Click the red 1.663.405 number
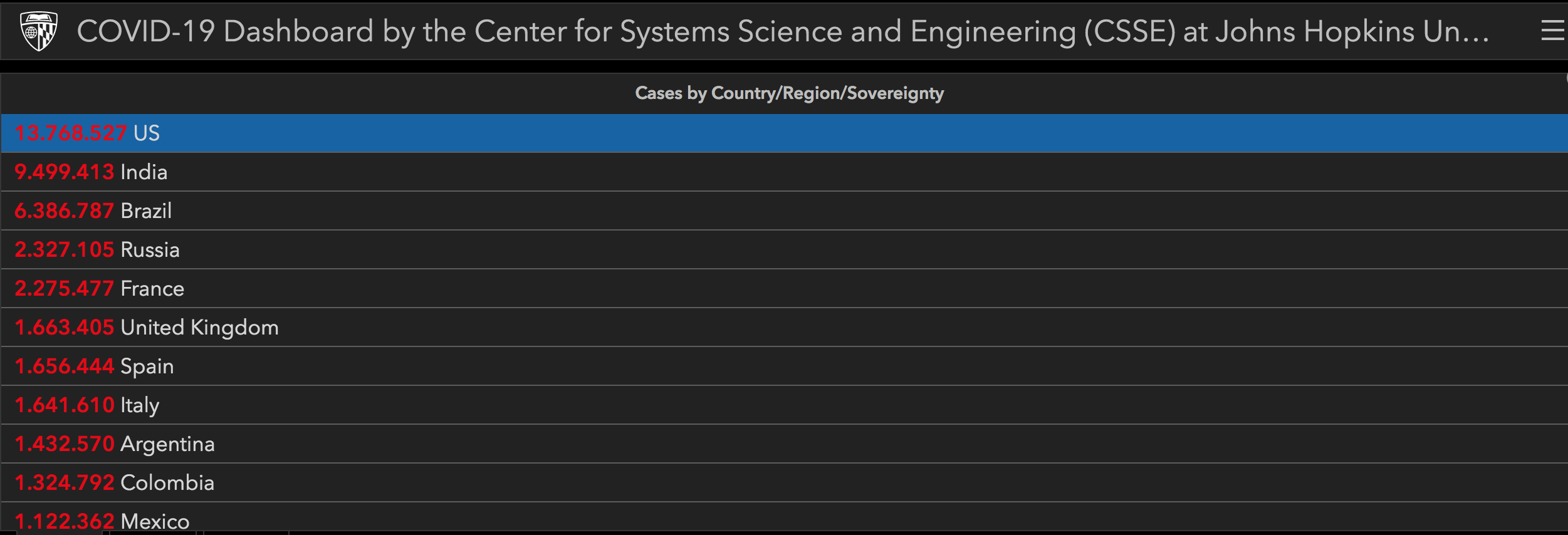Screen dimensions: 1568x535 tap(64, 328)
